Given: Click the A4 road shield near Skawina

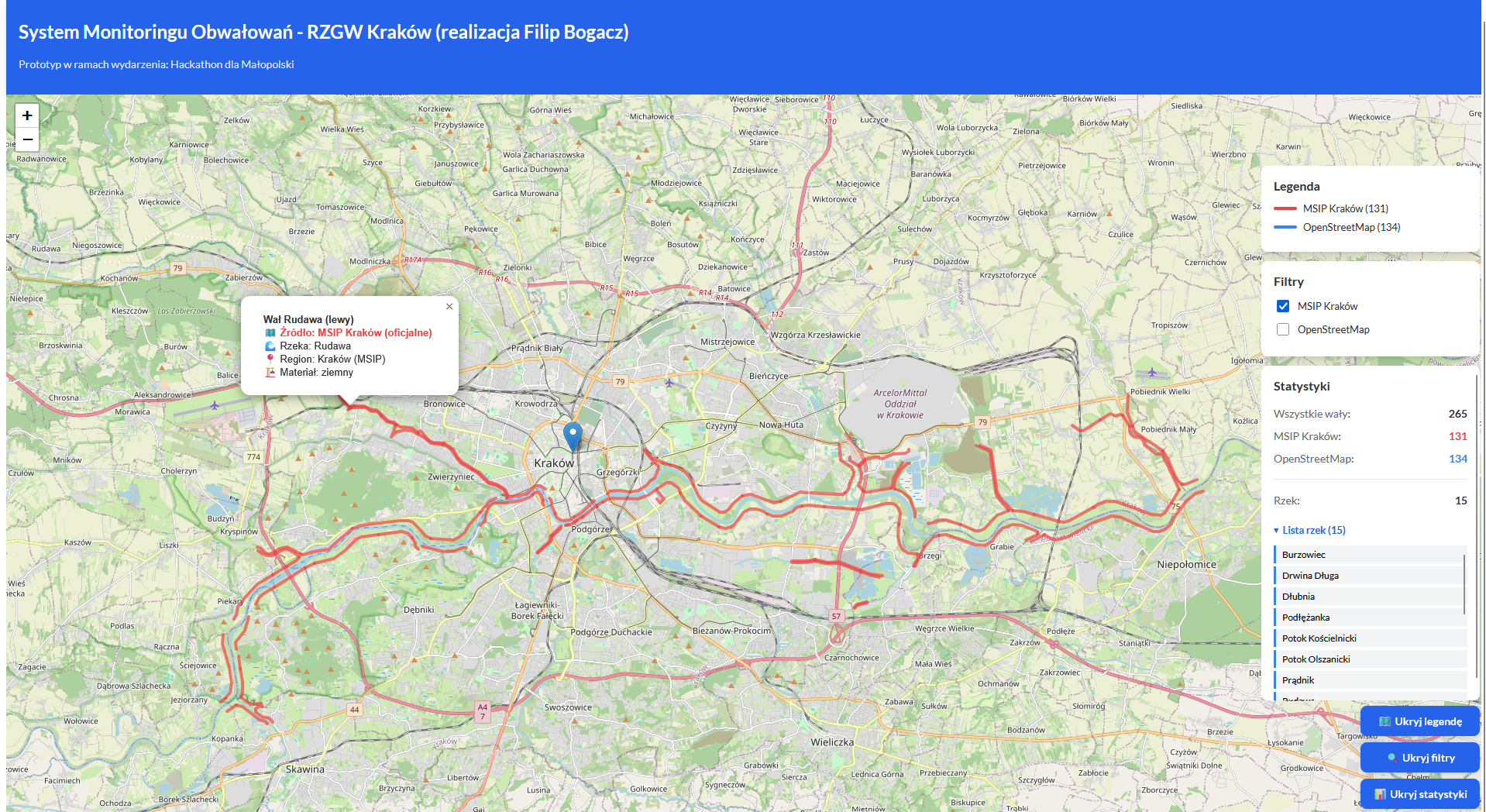Looking at the screenshot, I should click(x=483, y=711).
